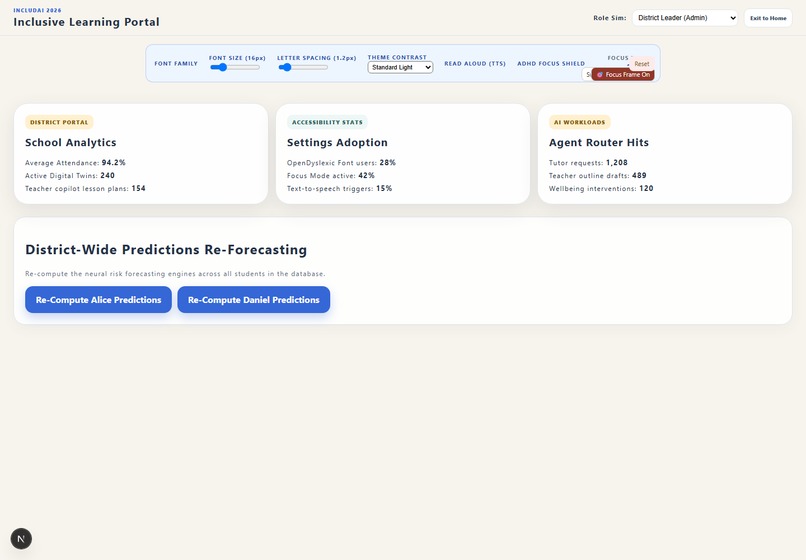Screen dimensions: 806x560
Task: Open the Role Sim dropdown
Action: pyautogui.click(x=685, y=18)
